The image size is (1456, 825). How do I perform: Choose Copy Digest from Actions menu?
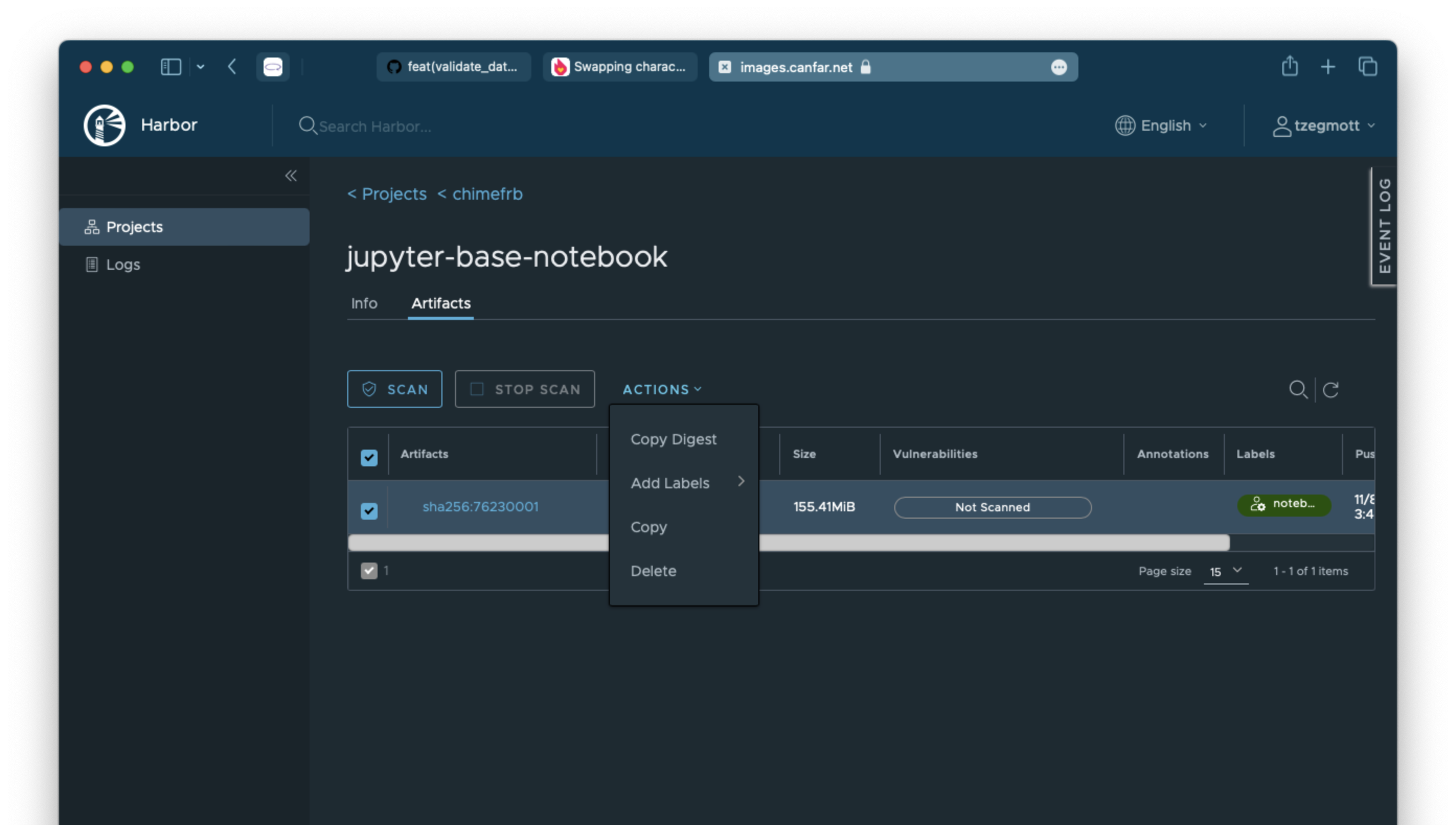(x=673, y=439)
